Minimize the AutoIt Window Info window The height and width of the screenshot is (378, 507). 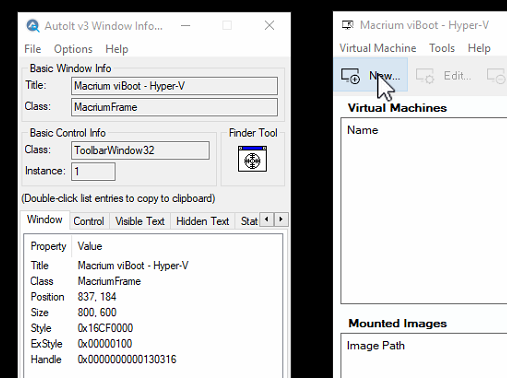point(186,25)
